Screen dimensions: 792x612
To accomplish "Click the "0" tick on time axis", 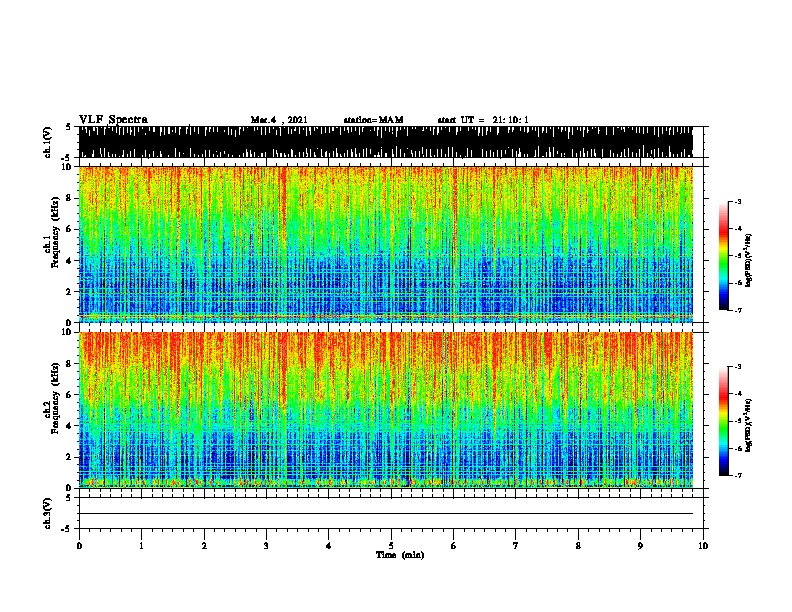I will coord(79,546).
